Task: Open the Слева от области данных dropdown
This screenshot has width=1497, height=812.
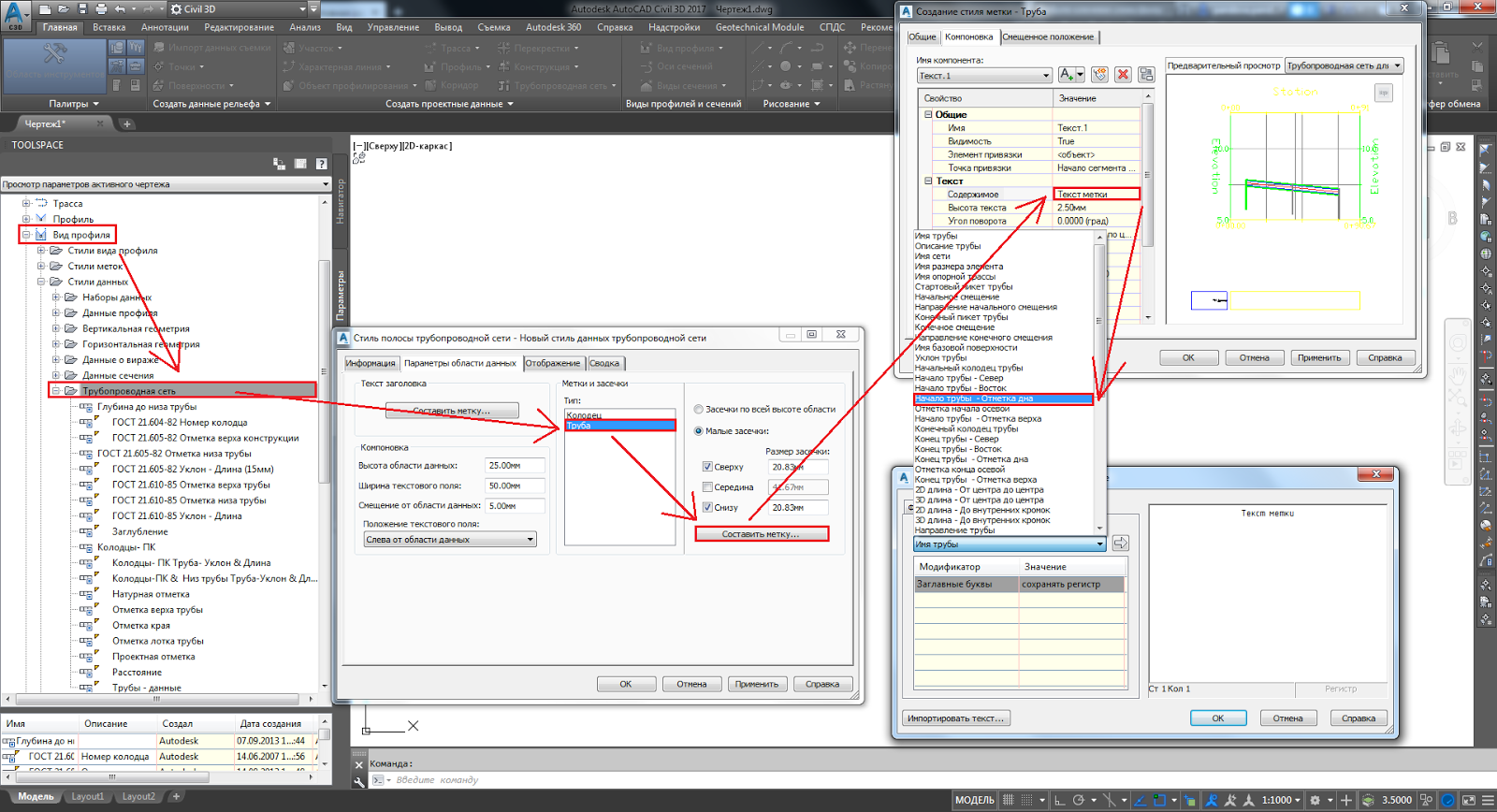Action: click(450, 540)
